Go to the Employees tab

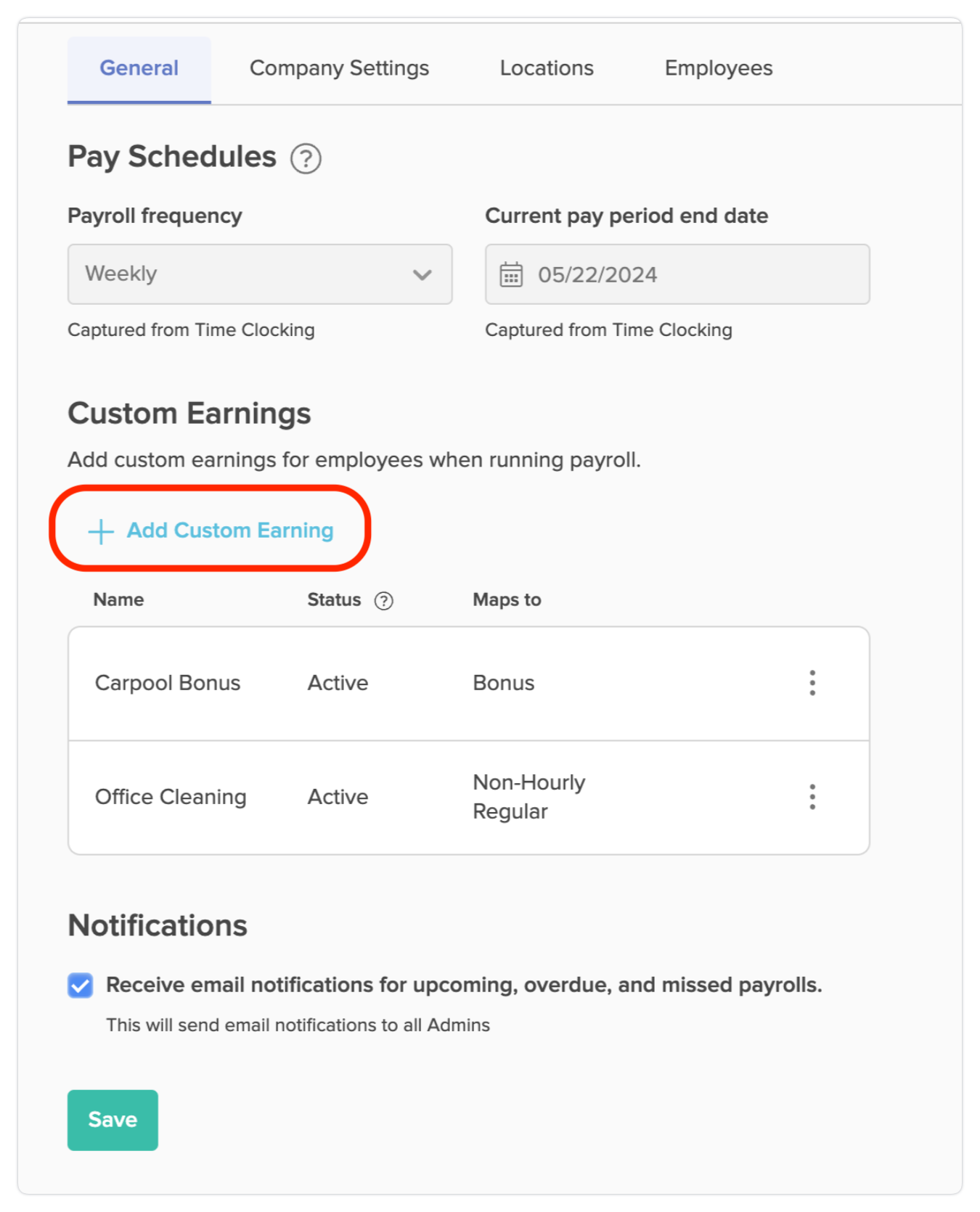(x=718, y=67)
